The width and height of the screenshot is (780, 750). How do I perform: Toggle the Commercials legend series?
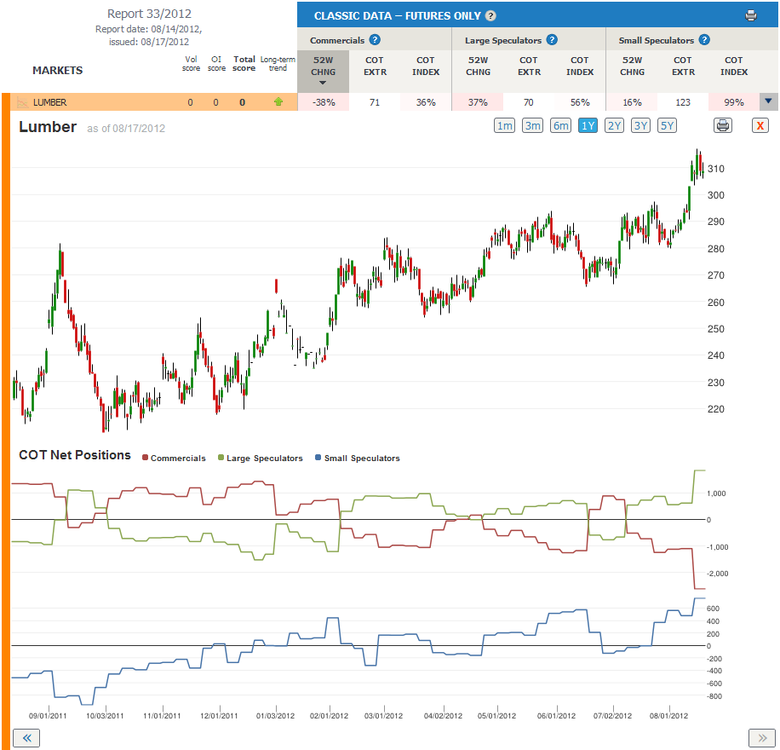174,458
